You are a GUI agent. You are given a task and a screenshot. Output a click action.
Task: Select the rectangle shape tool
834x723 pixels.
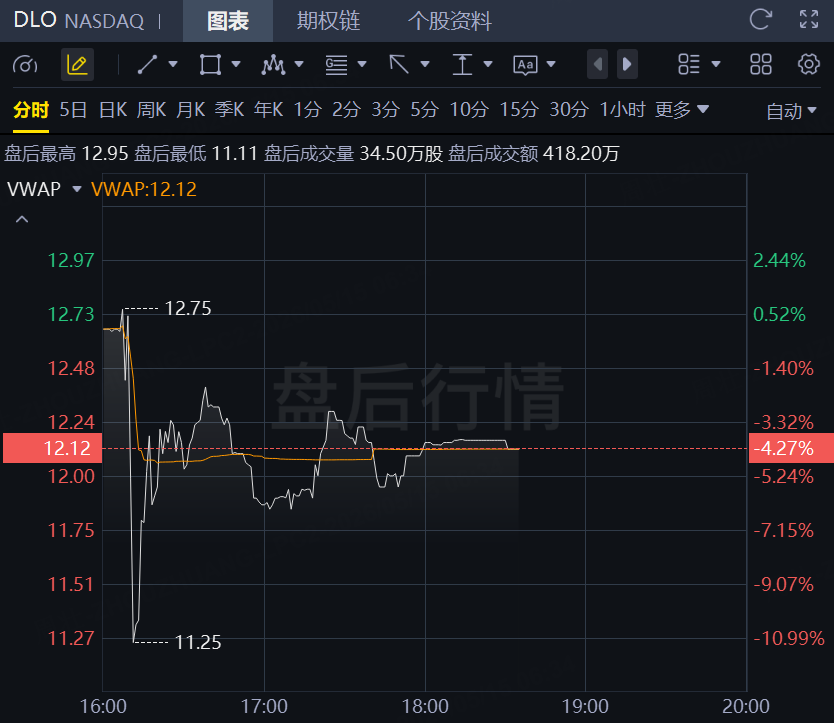210,64
